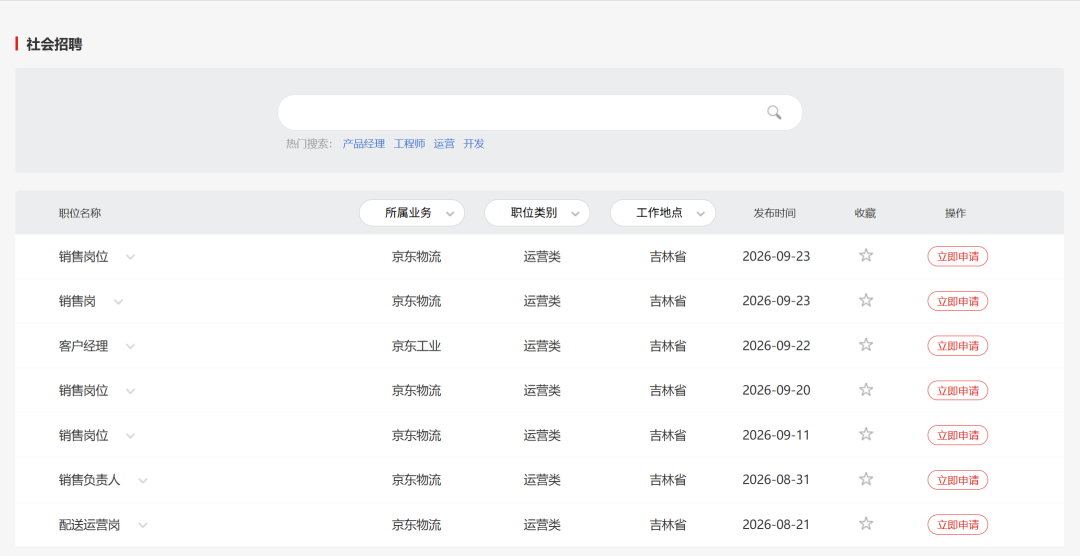Image resolution: width=1080 pixels, height=556 pixels.
Task: Favorite the 2026-09-20 销售岗位 job star
Action: 866,390
